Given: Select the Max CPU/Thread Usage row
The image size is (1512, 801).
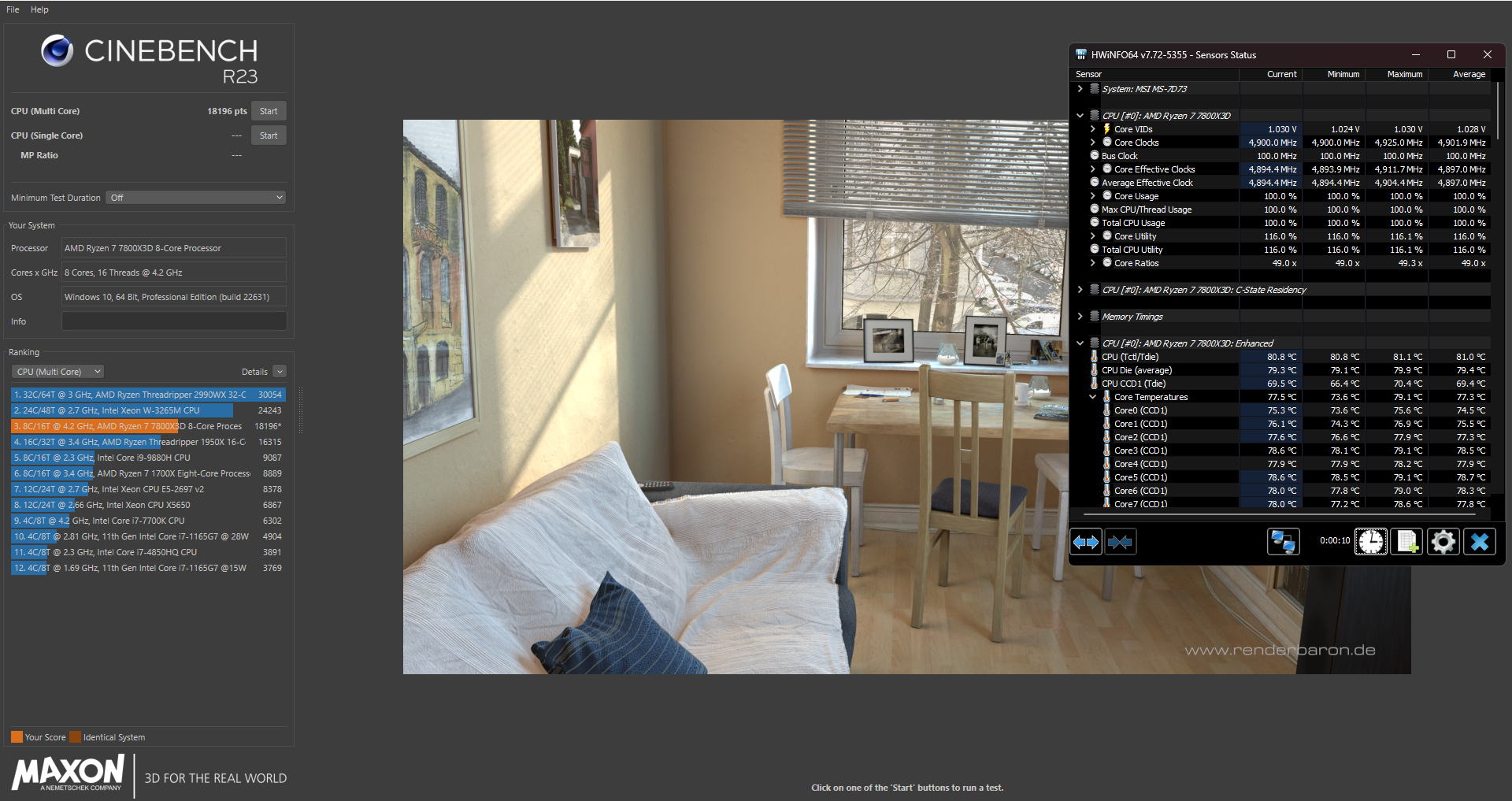Looking at the screenshot, I should (x=1282, y=210).
